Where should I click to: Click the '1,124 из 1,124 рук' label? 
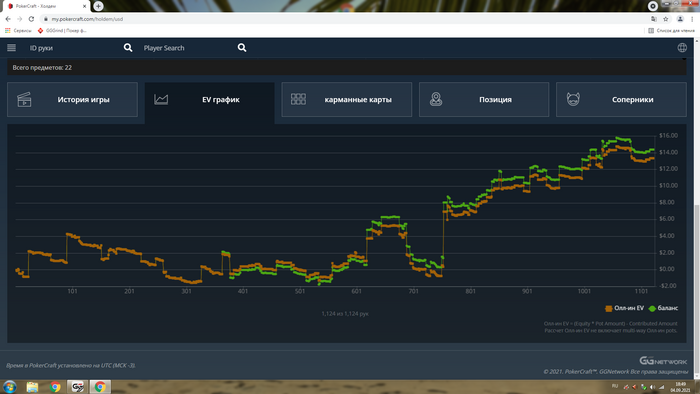(345, 314)
